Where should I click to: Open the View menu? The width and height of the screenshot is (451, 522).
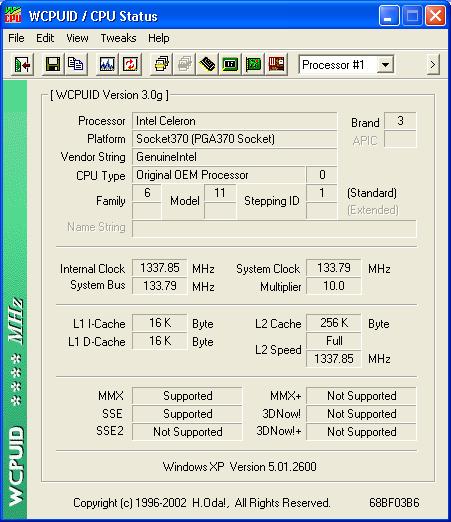point(77,38)
